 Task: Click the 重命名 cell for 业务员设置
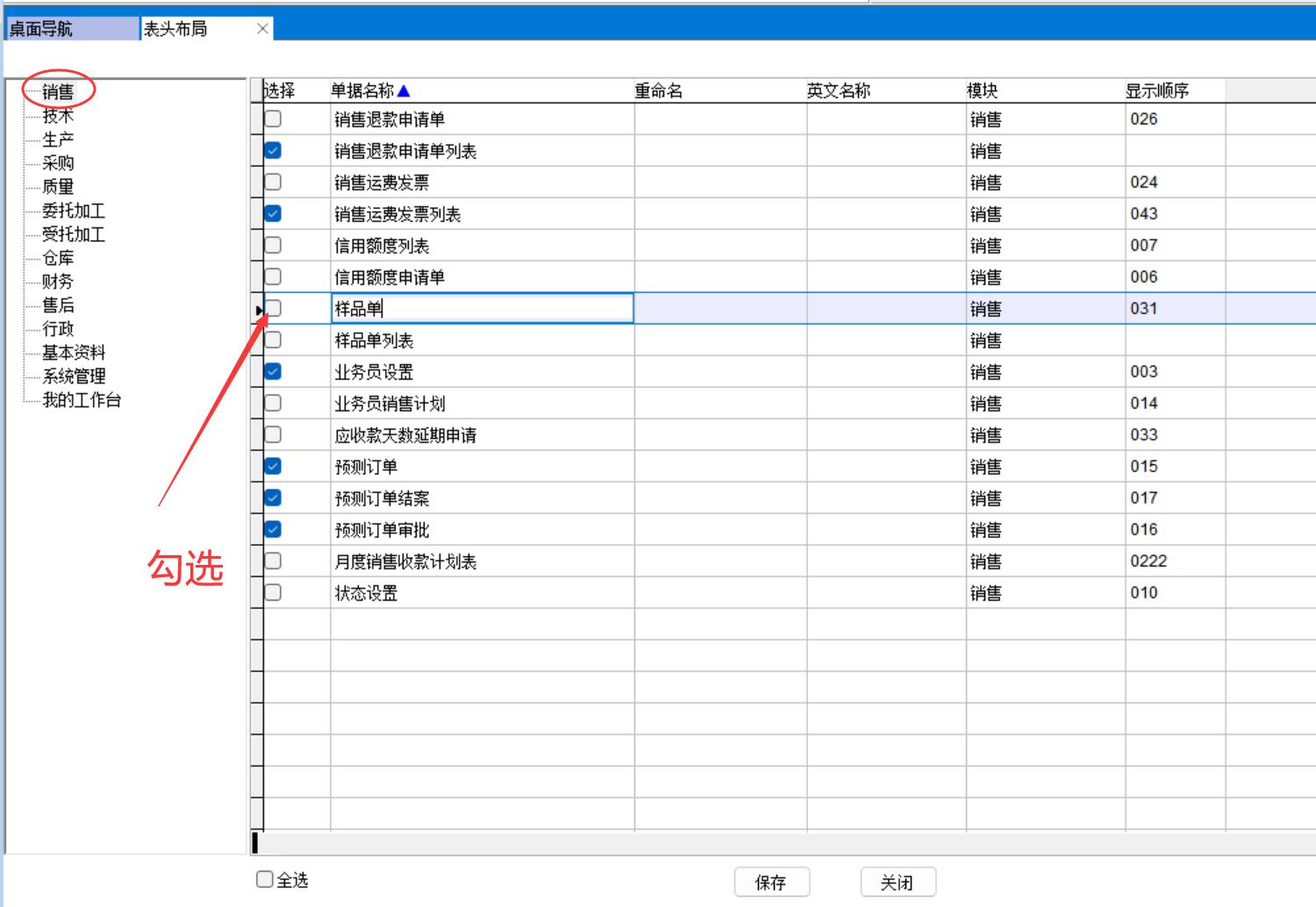coord(719,372)
